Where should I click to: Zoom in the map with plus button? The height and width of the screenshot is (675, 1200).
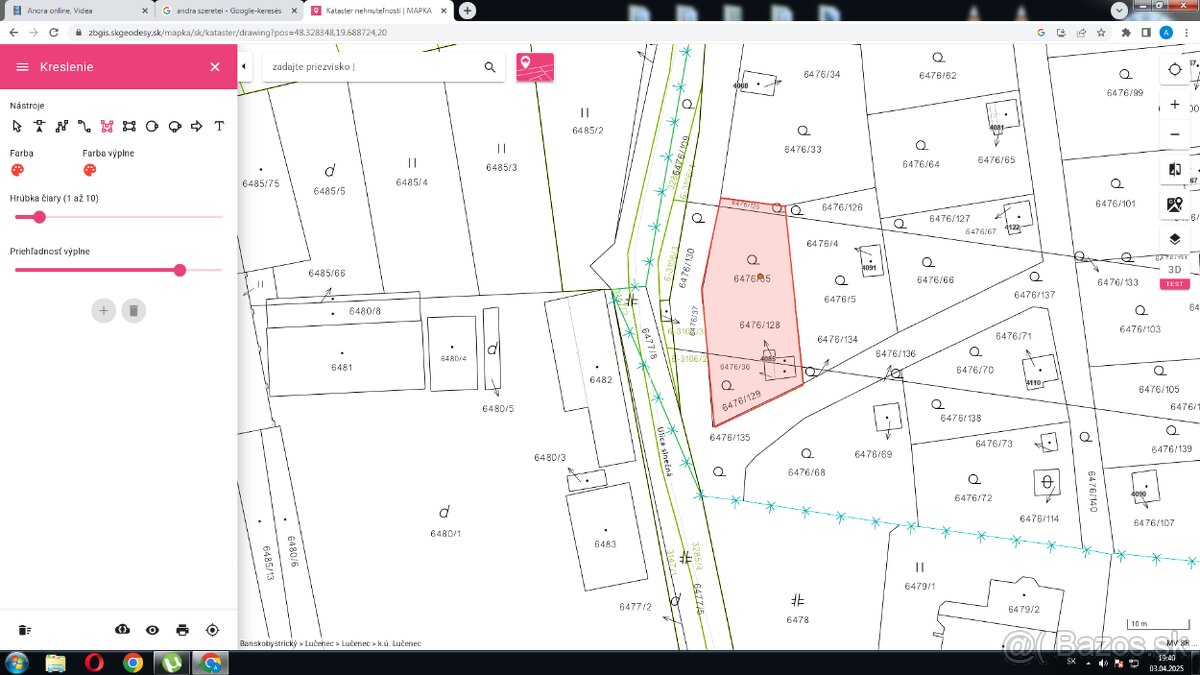click(x=1174, y=105)
